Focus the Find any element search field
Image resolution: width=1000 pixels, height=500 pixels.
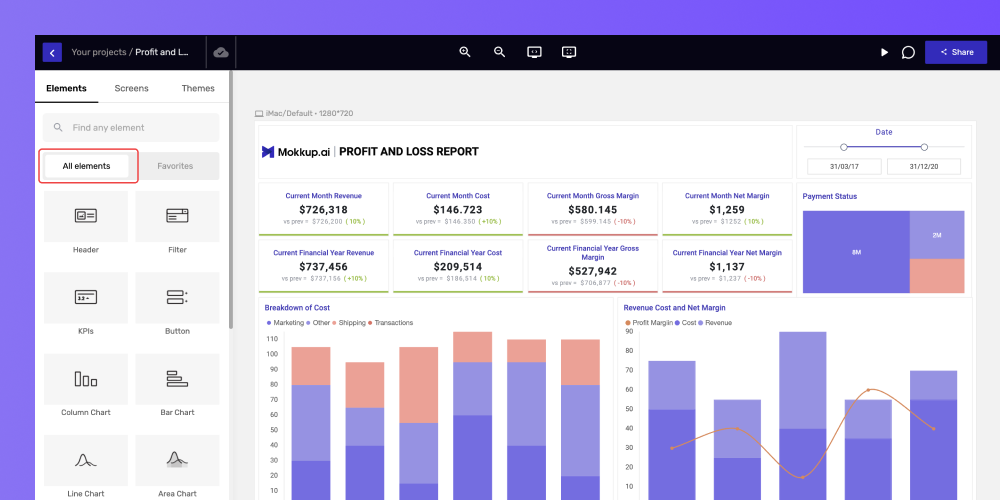tap(131, 128)
